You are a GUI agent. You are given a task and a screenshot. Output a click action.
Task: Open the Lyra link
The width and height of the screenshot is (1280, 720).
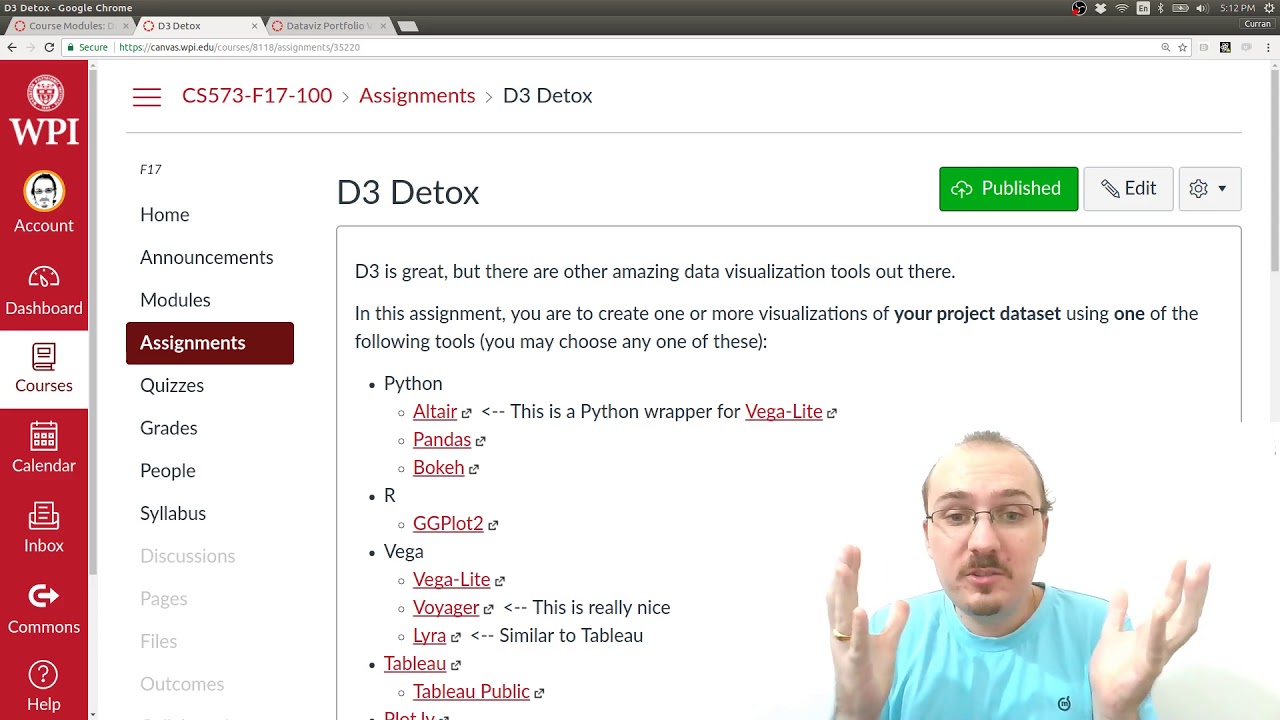429,636
